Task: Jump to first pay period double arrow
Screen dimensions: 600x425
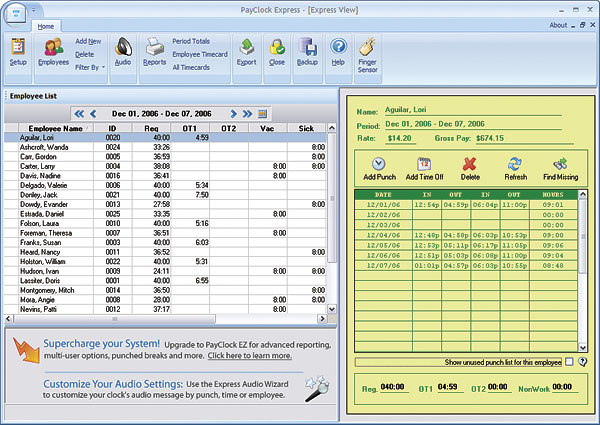Action: coord(79,114)
